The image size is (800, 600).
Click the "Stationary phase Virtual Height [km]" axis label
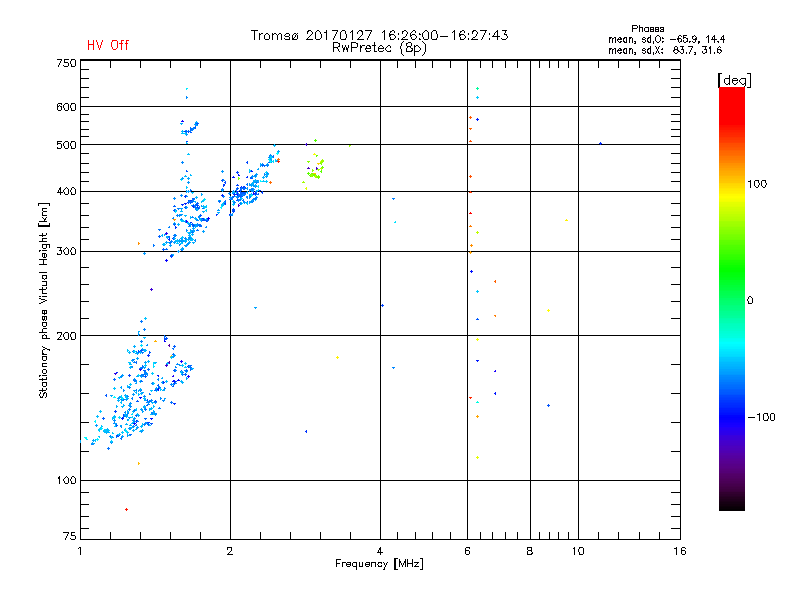tap(44, 300)
